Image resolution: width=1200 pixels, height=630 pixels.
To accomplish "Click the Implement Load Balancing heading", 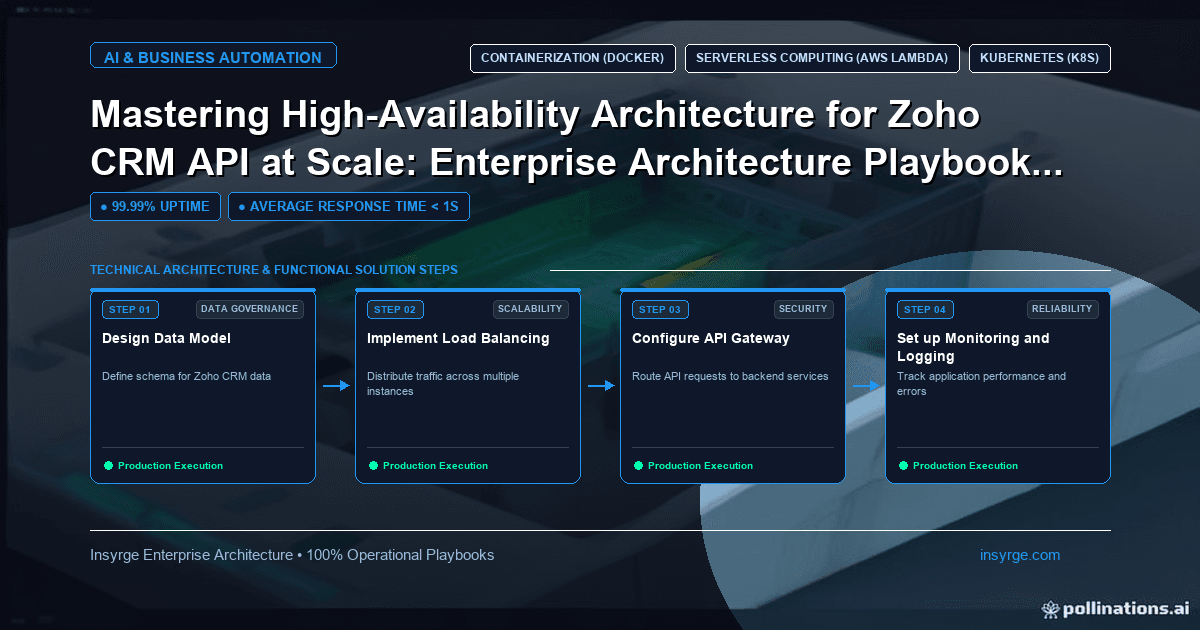I will (458, 338).
